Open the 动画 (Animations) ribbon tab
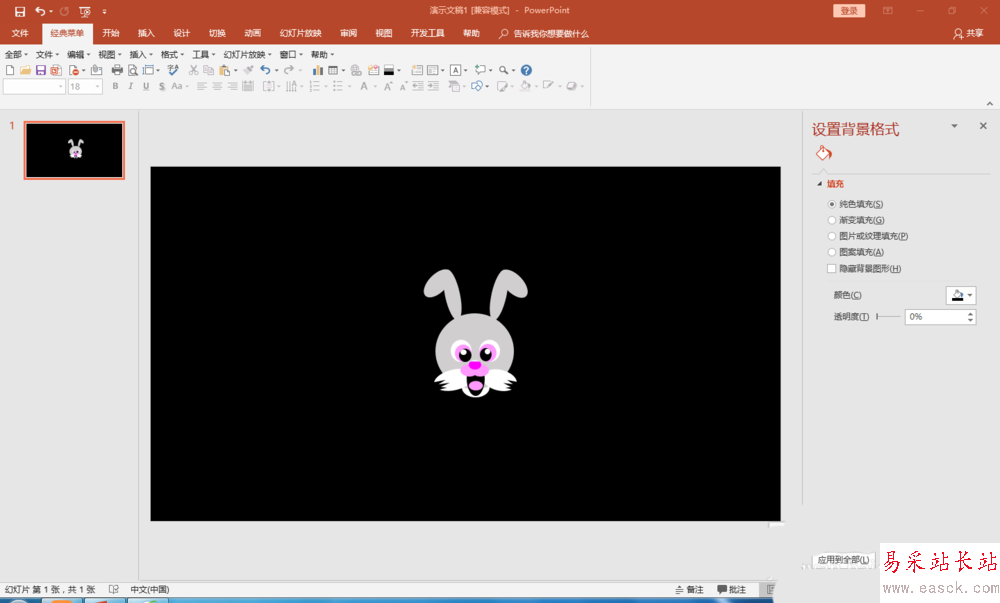The height and width of the screenshot is (603, 1000). [x=252, y=33]
